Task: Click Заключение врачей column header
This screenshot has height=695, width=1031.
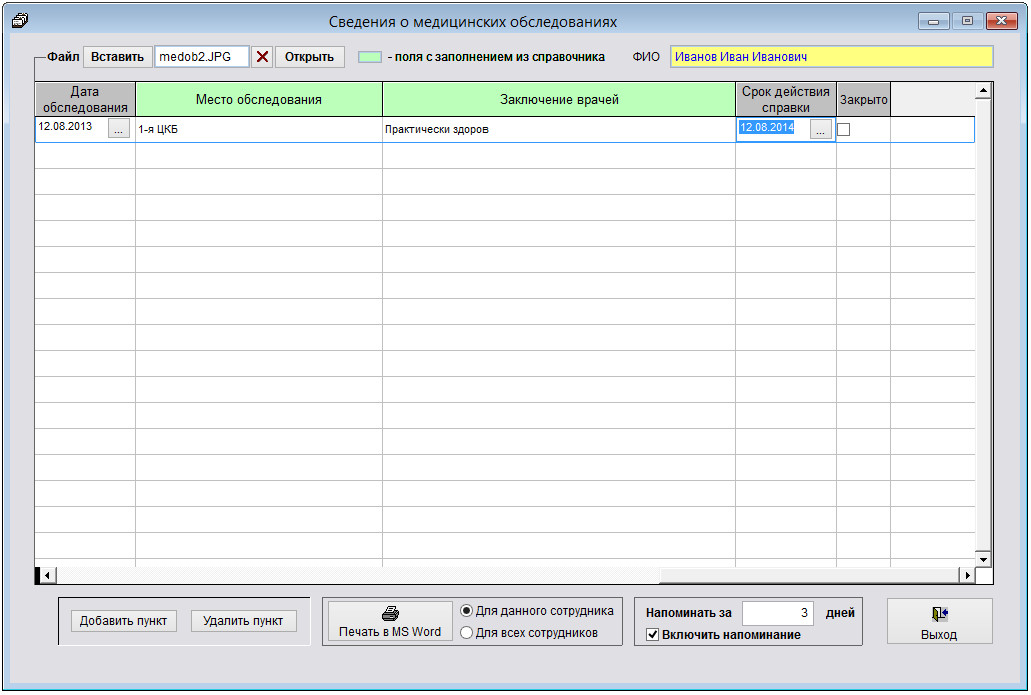Action: 559,99
